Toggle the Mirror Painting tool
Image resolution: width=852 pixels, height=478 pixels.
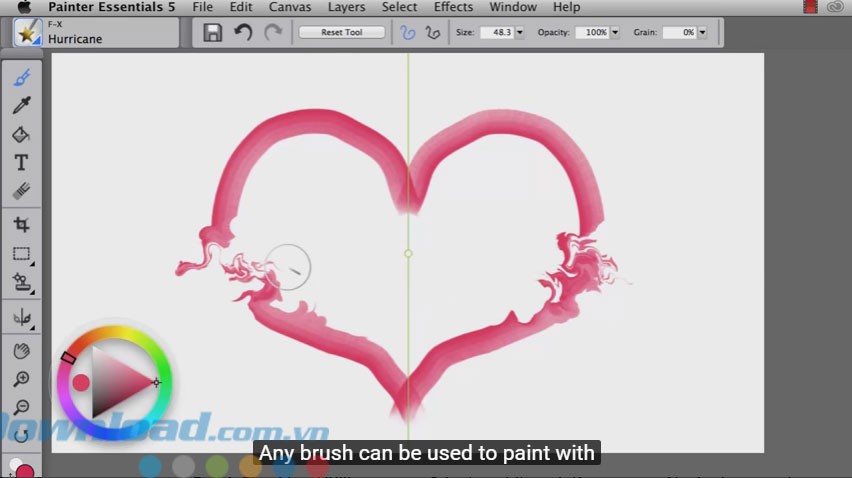tap(21, 318)
